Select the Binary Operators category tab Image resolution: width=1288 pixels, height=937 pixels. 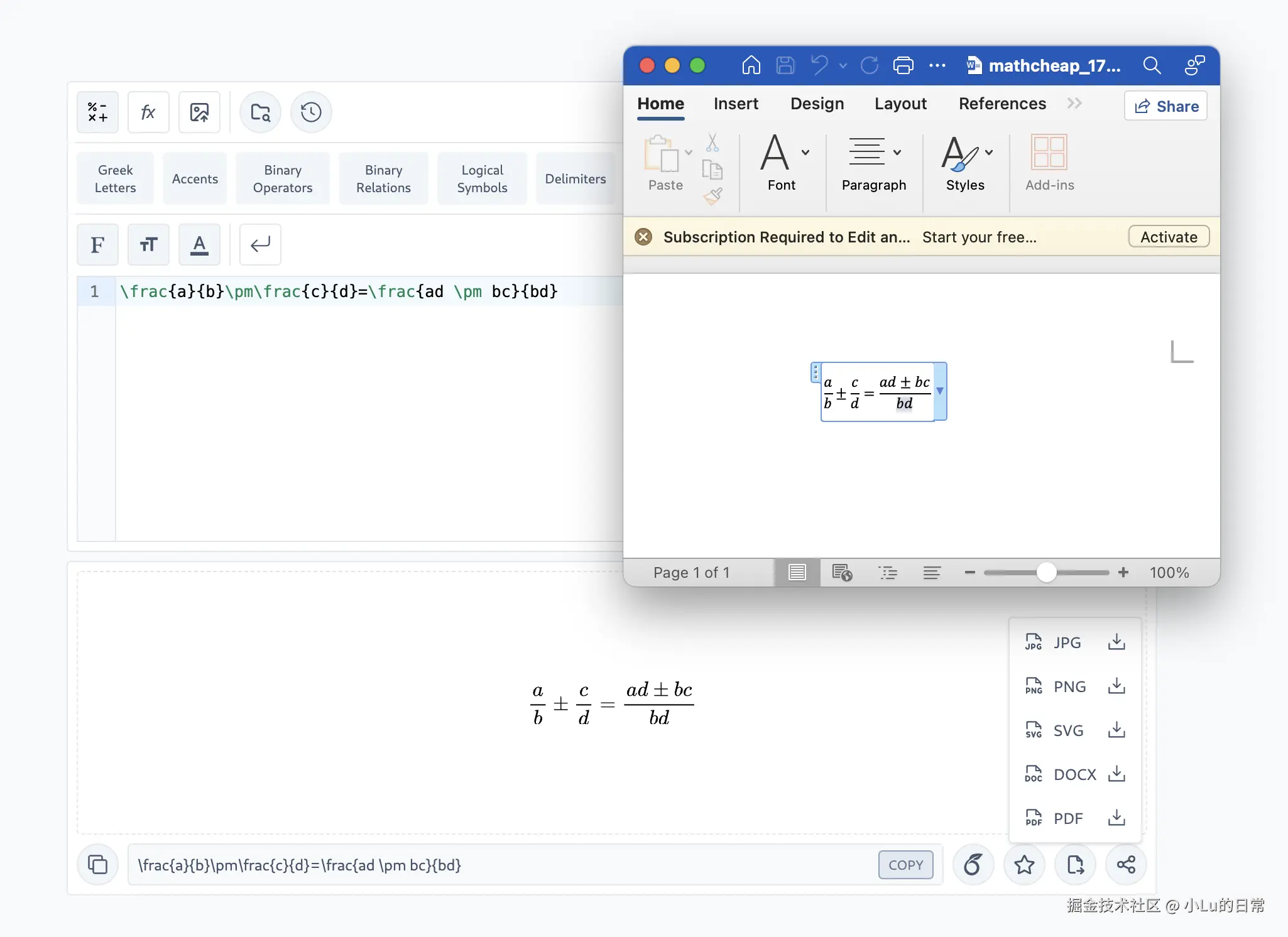283,179
